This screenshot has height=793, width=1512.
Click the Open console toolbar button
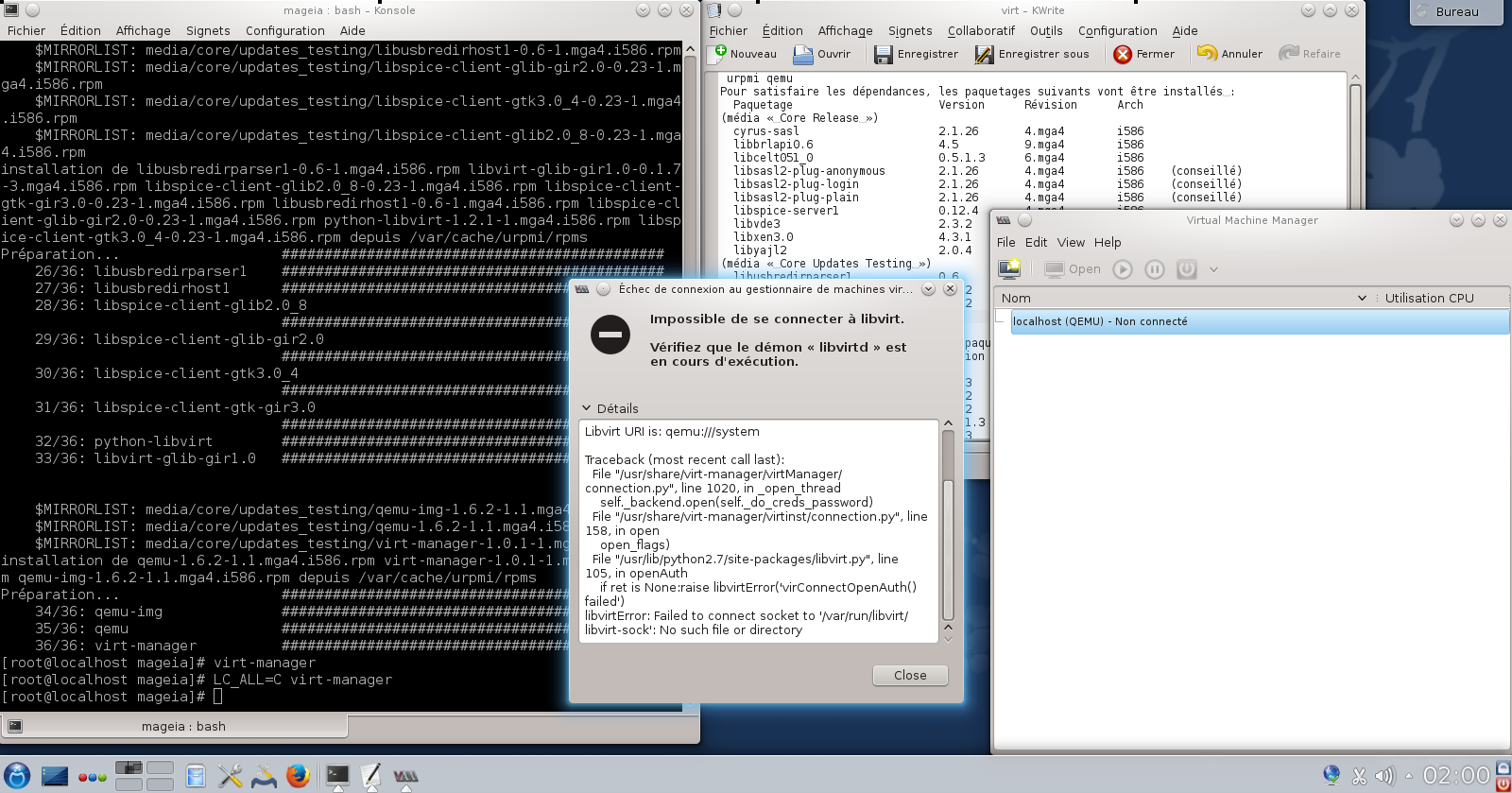coord(1073,269)
